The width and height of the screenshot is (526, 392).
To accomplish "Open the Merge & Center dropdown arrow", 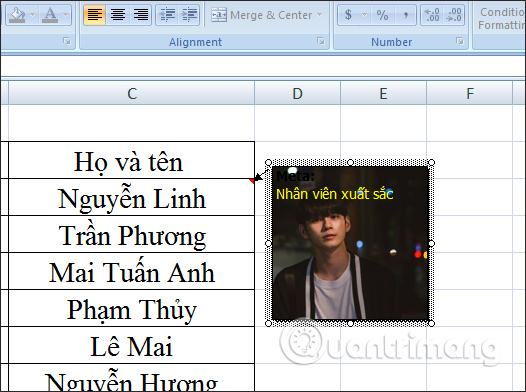I will pos(320,15).
